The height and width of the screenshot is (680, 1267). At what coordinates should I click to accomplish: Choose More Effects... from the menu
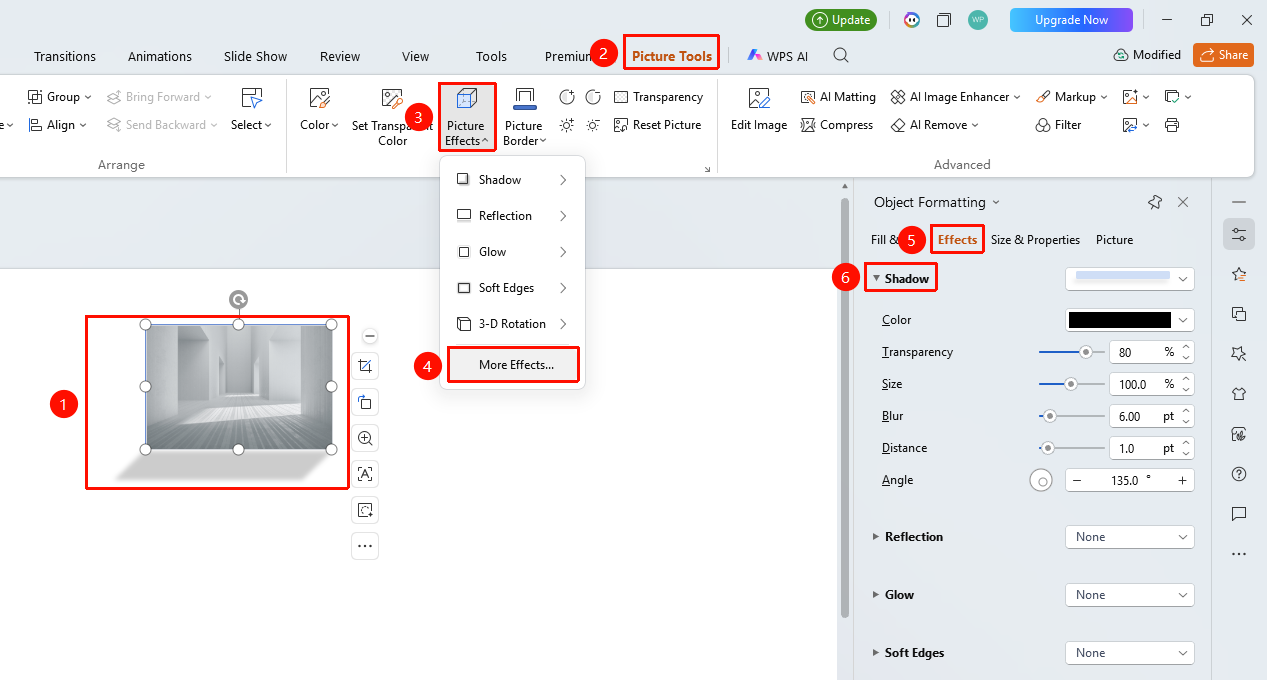coord(516,365)
